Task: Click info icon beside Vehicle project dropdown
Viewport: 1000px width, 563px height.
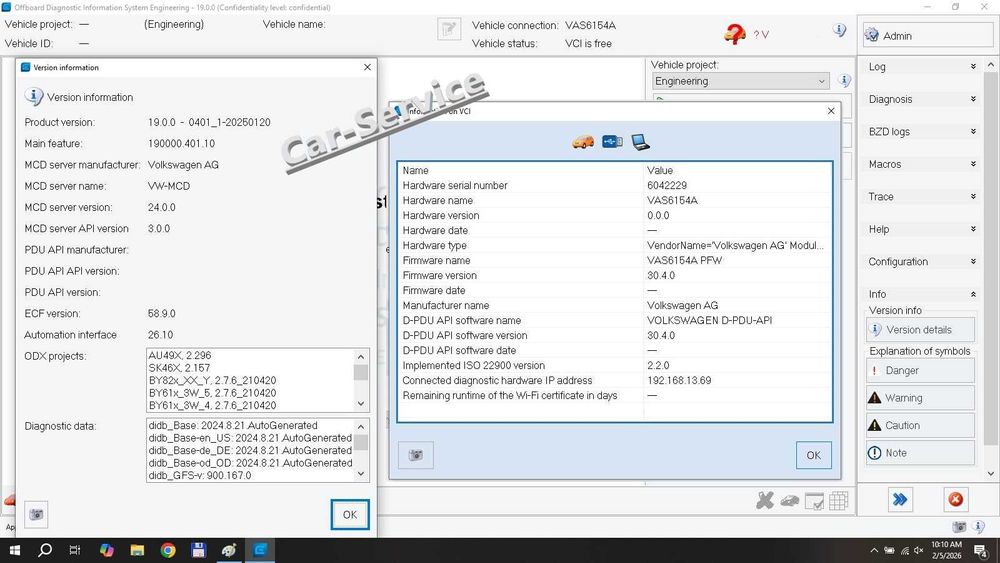Action: click(x=844, y=81)
